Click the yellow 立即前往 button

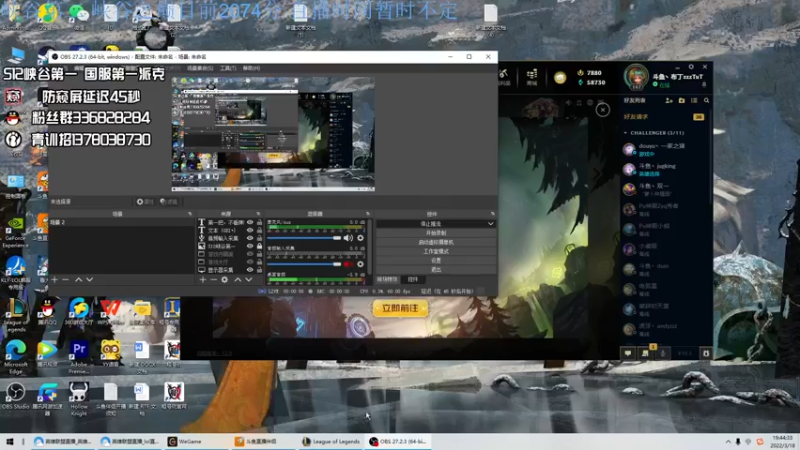point(401,308)
